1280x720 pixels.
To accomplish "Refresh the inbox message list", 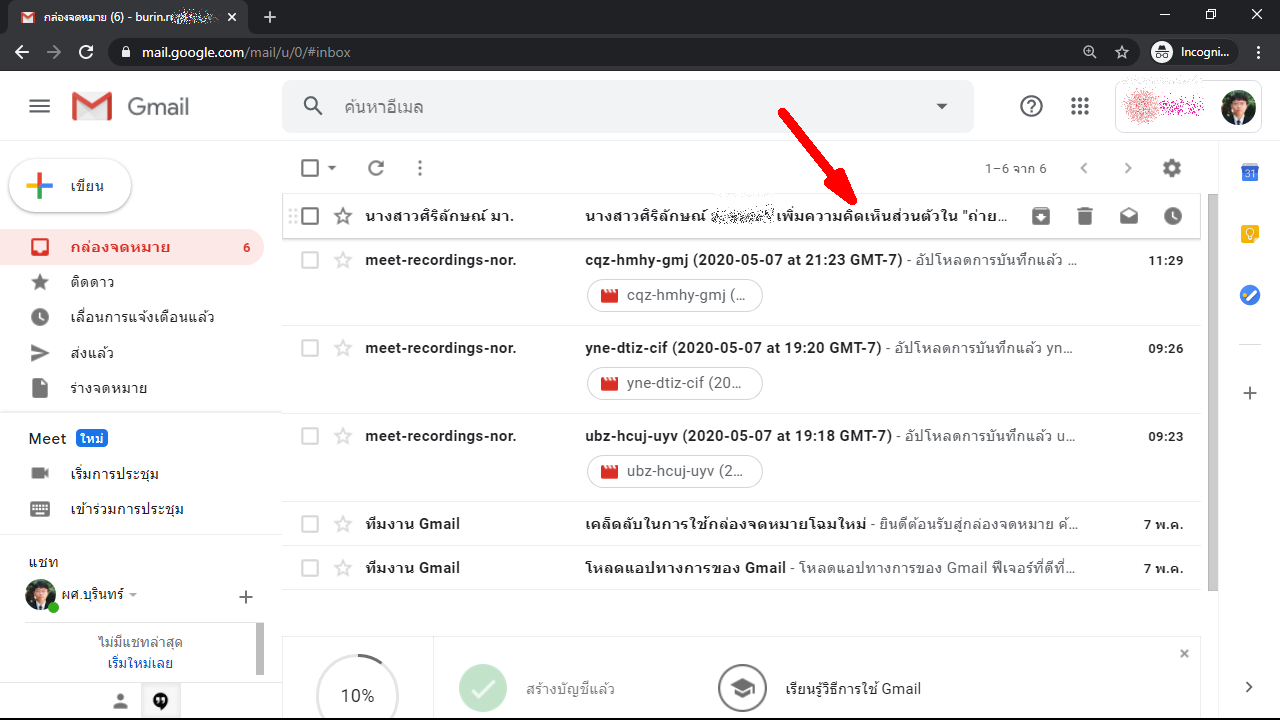I will tap(376, 168).
